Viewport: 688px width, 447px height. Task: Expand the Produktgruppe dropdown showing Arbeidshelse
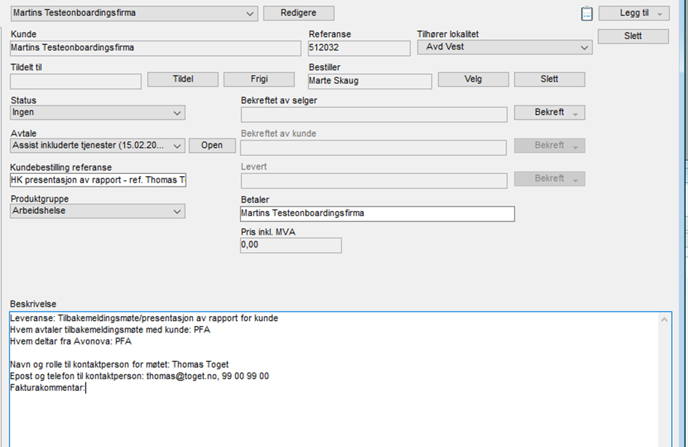177,212
